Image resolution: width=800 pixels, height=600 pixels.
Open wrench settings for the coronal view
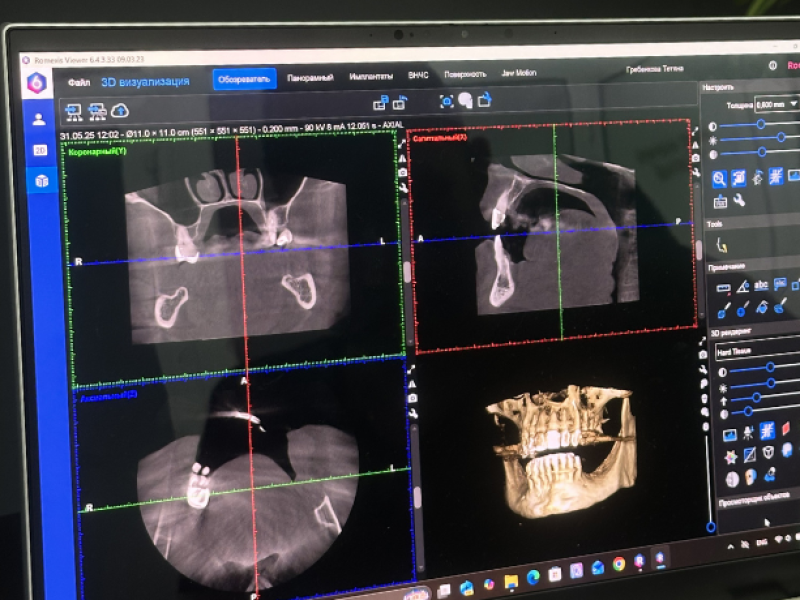click(x=403, y=187)
